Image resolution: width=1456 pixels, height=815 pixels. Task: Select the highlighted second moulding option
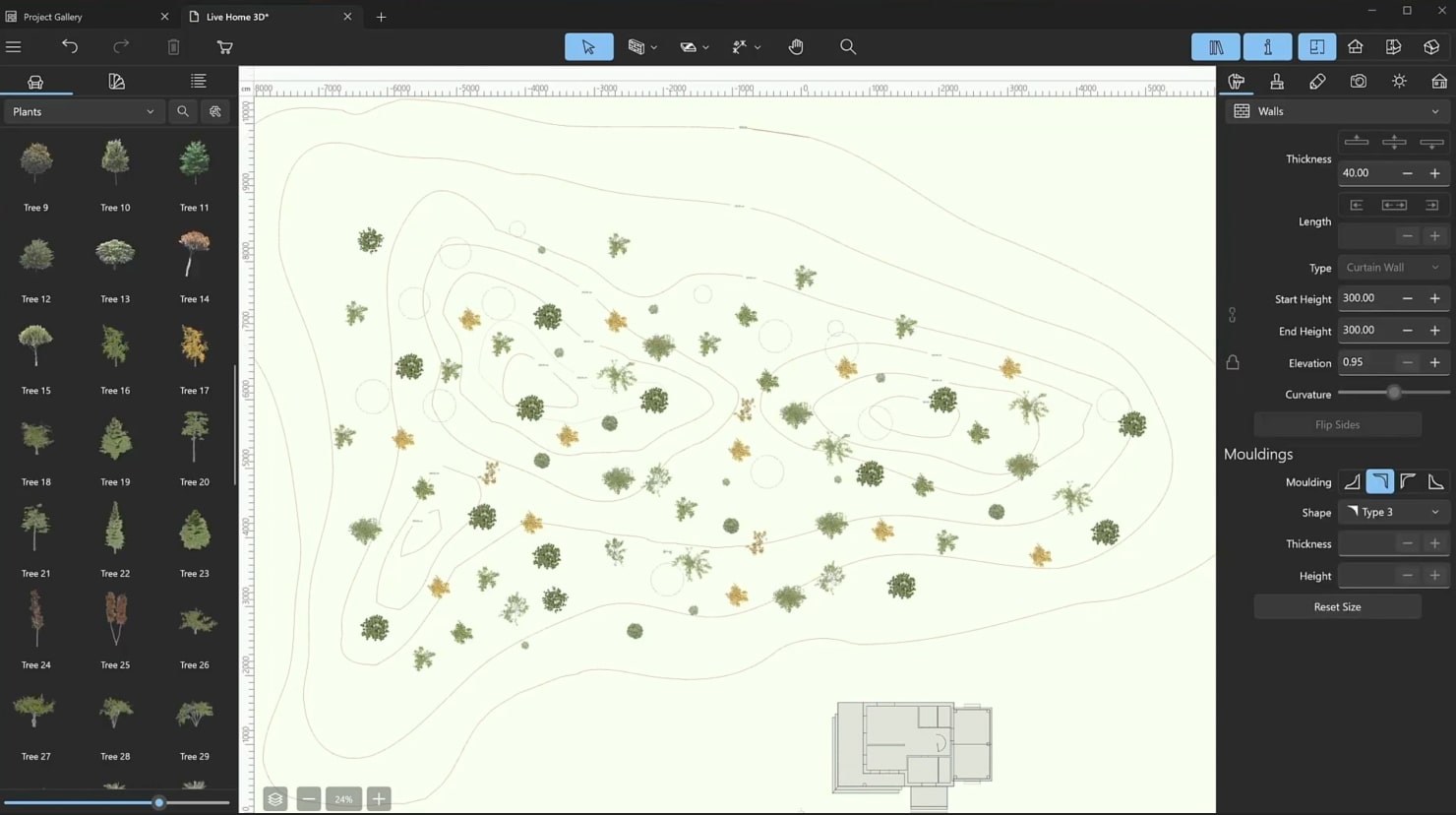click(1380, 481)
